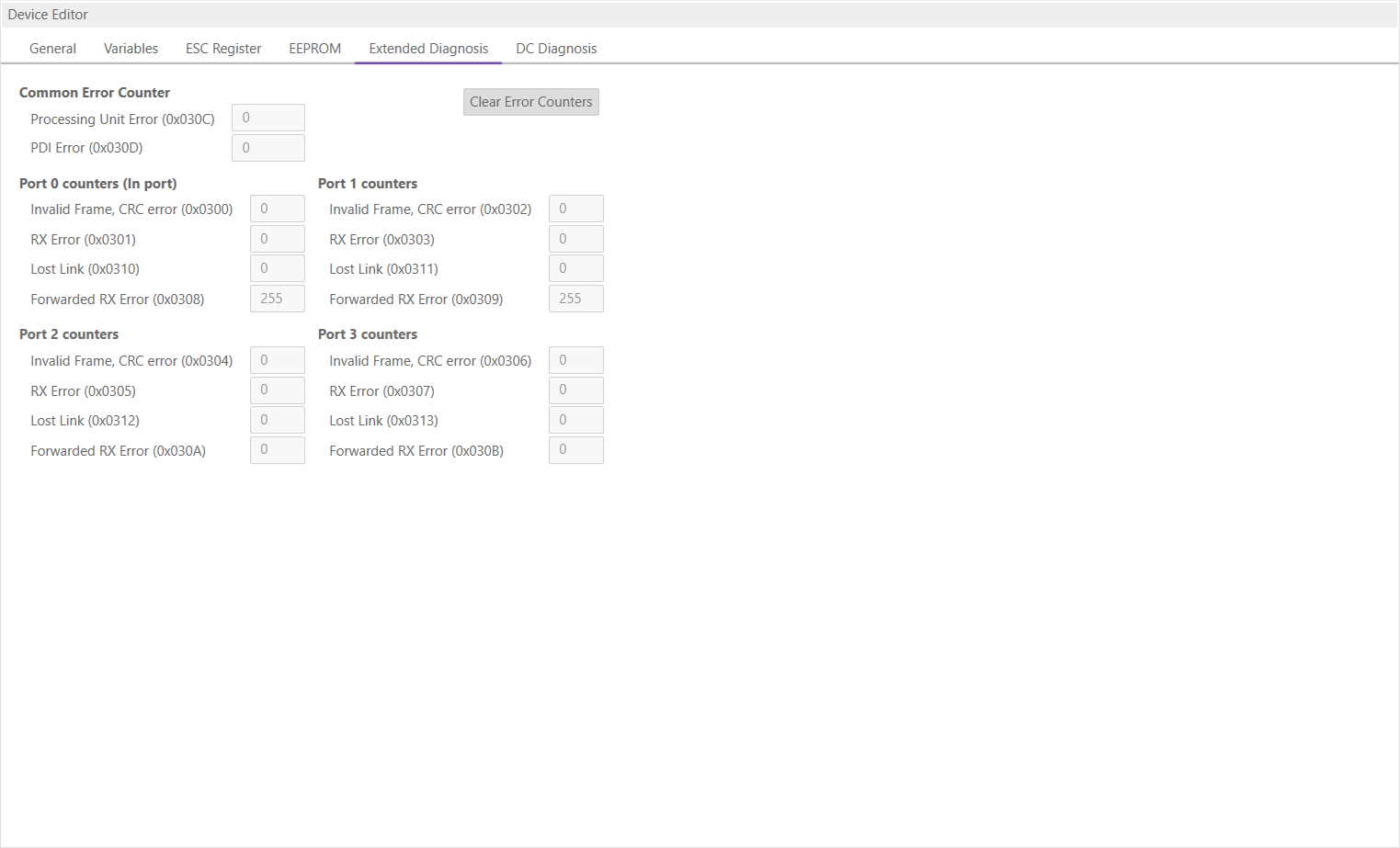The height and width of the screenshot is (848, 1400).
Task: Focus the RX Error (0x0301) field
Action: tap(277, 239)
